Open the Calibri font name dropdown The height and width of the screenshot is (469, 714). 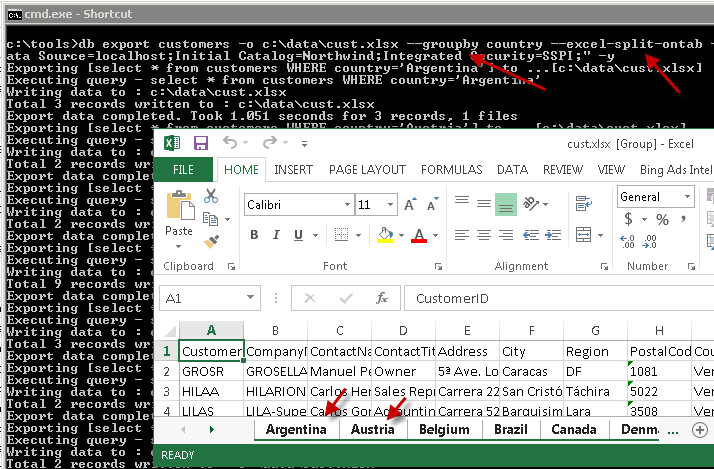(x=347, y=204)
